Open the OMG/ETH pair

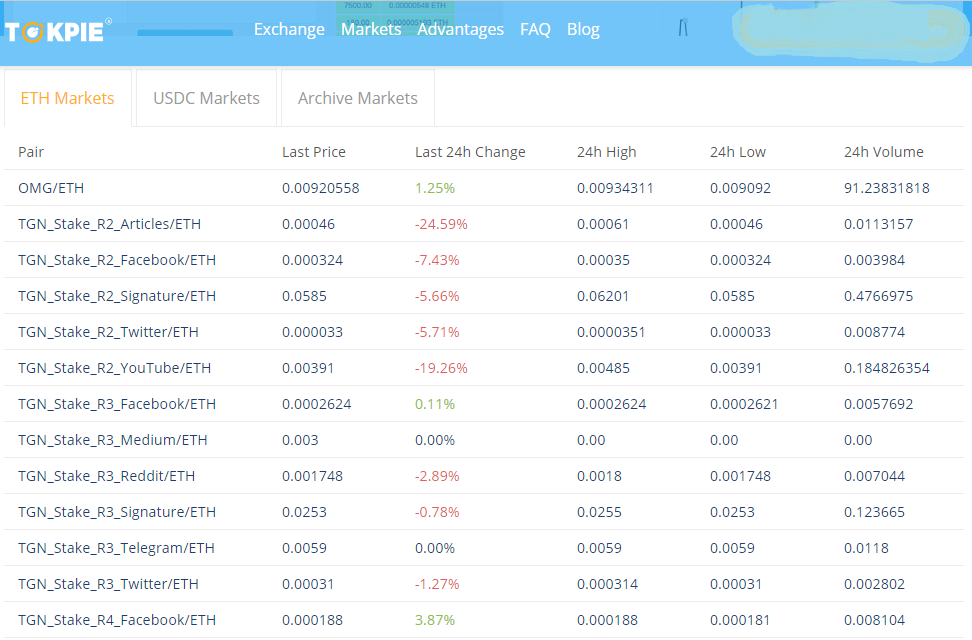pyautogui.click(x=51, y=188)
